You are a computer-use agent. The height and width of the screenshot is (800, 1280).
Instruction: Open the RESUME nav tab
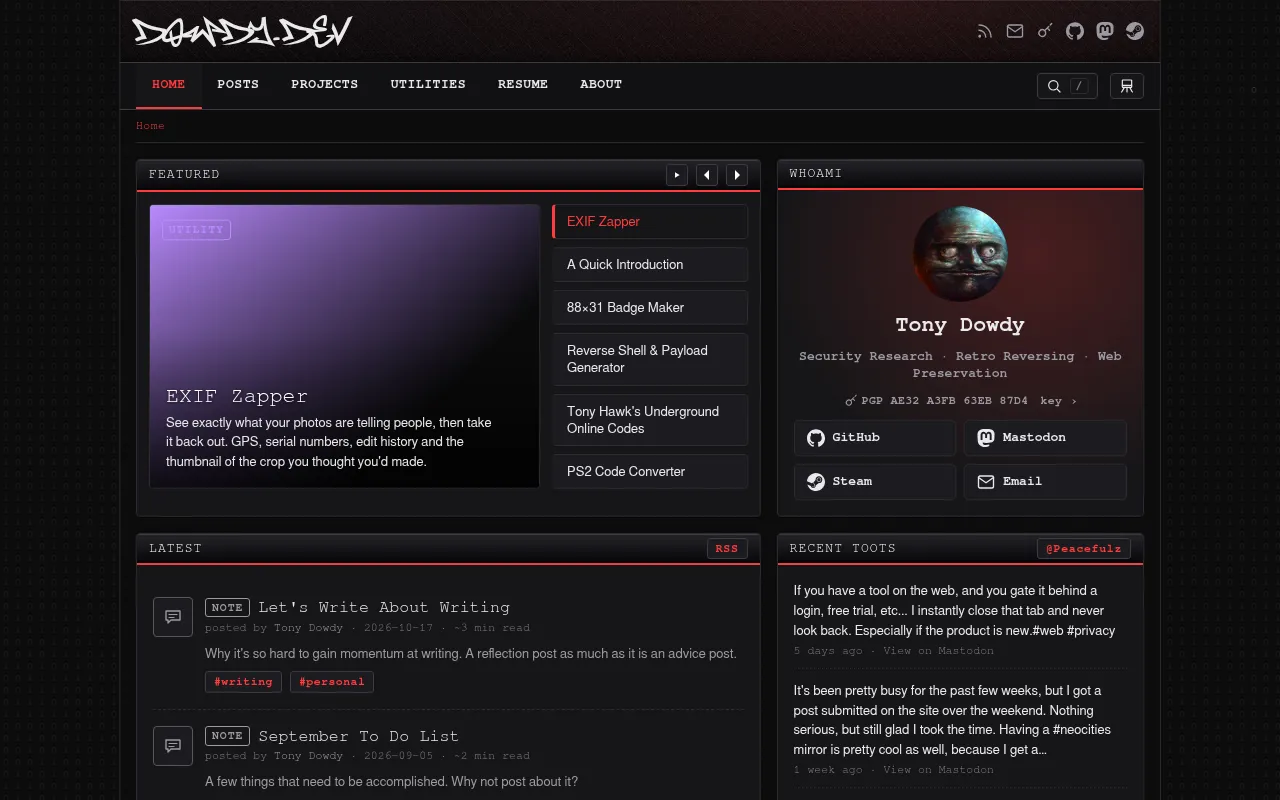[523, 85]
